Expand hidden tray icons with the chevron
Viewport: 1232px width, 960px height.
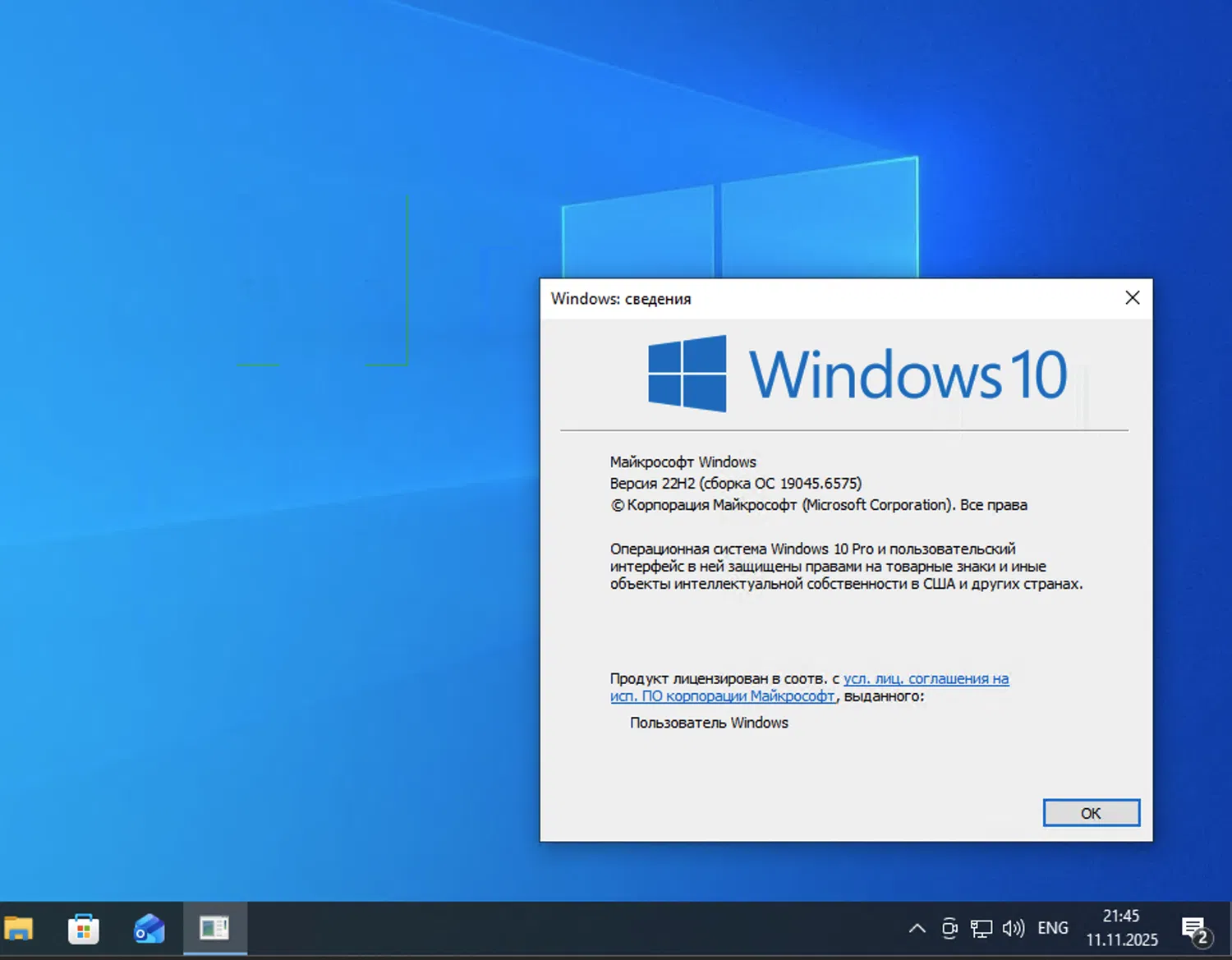point(917,928)
